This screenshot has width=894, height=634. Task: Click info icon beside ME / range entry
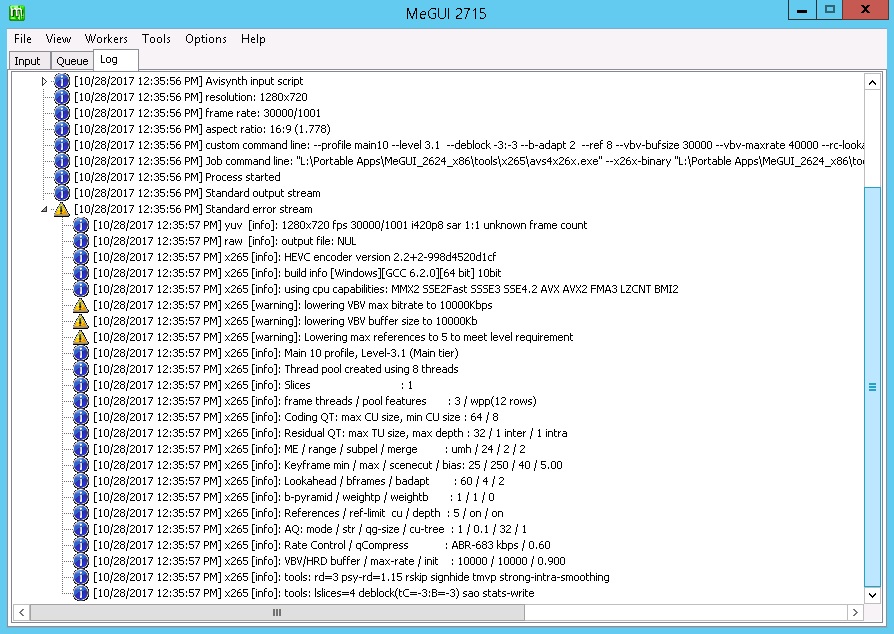(x=81, y=449)
